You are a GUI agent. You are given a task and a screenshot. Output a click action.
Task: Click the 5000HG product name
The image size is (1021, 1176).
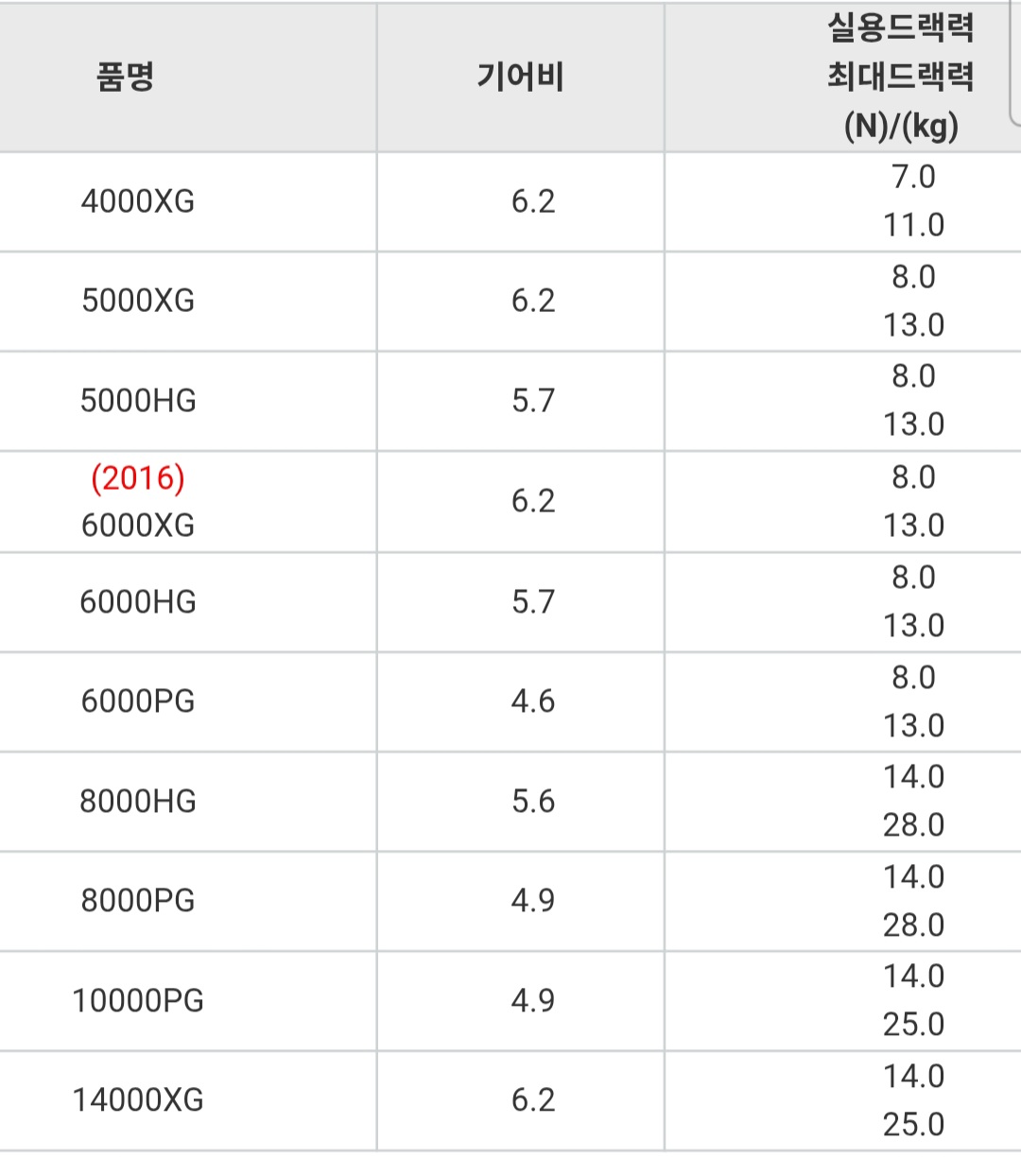(x=138, y=401)
